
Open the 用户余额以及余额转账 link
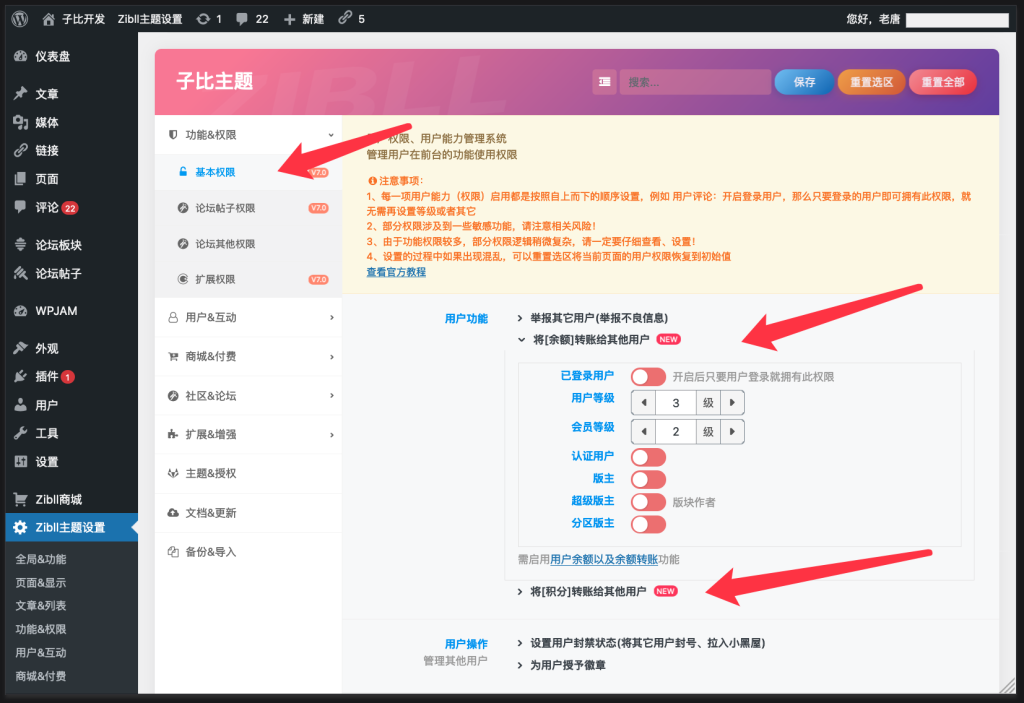coord(604,559)
